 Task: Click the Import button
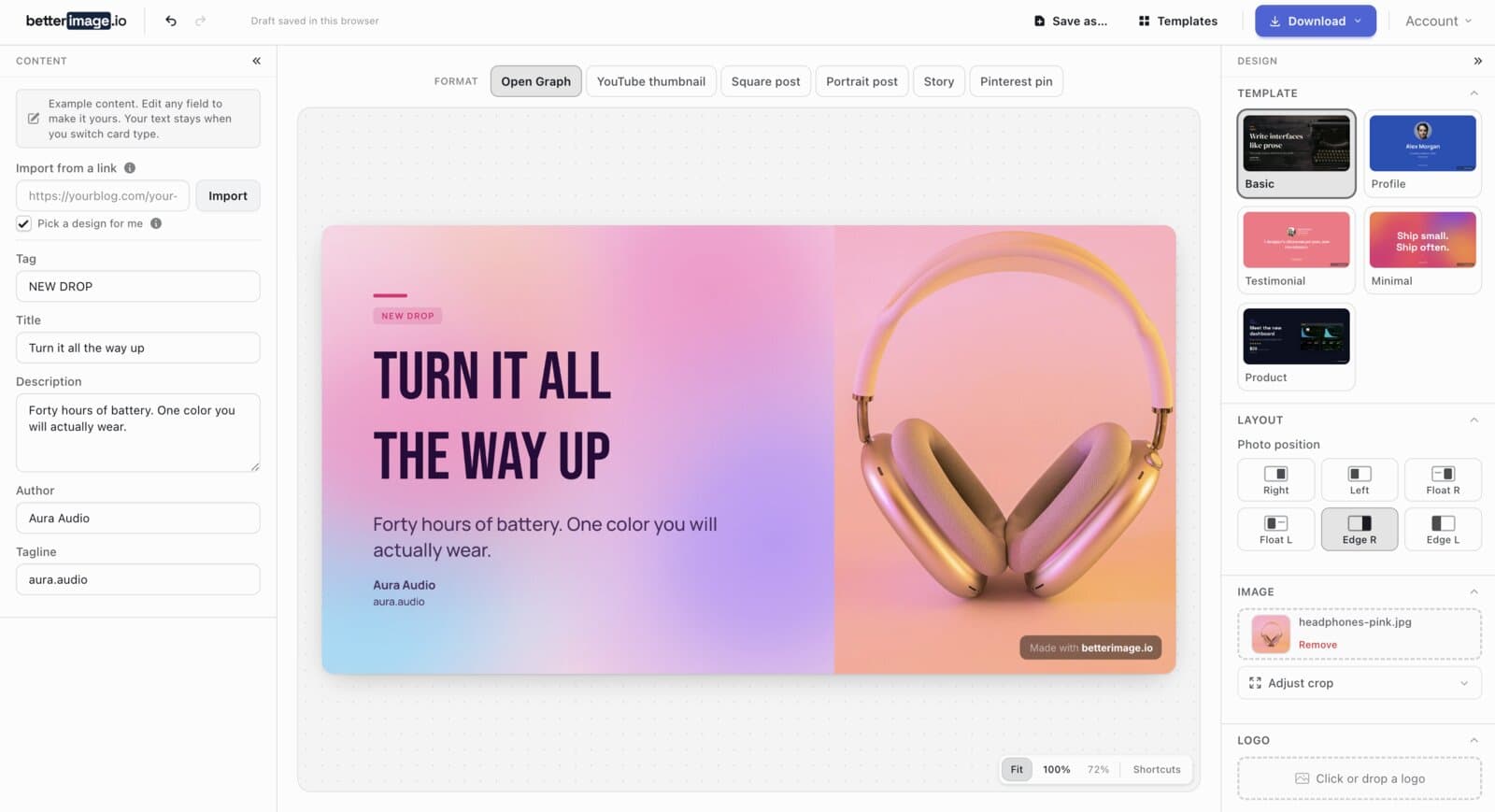click(x=228, y=196)
